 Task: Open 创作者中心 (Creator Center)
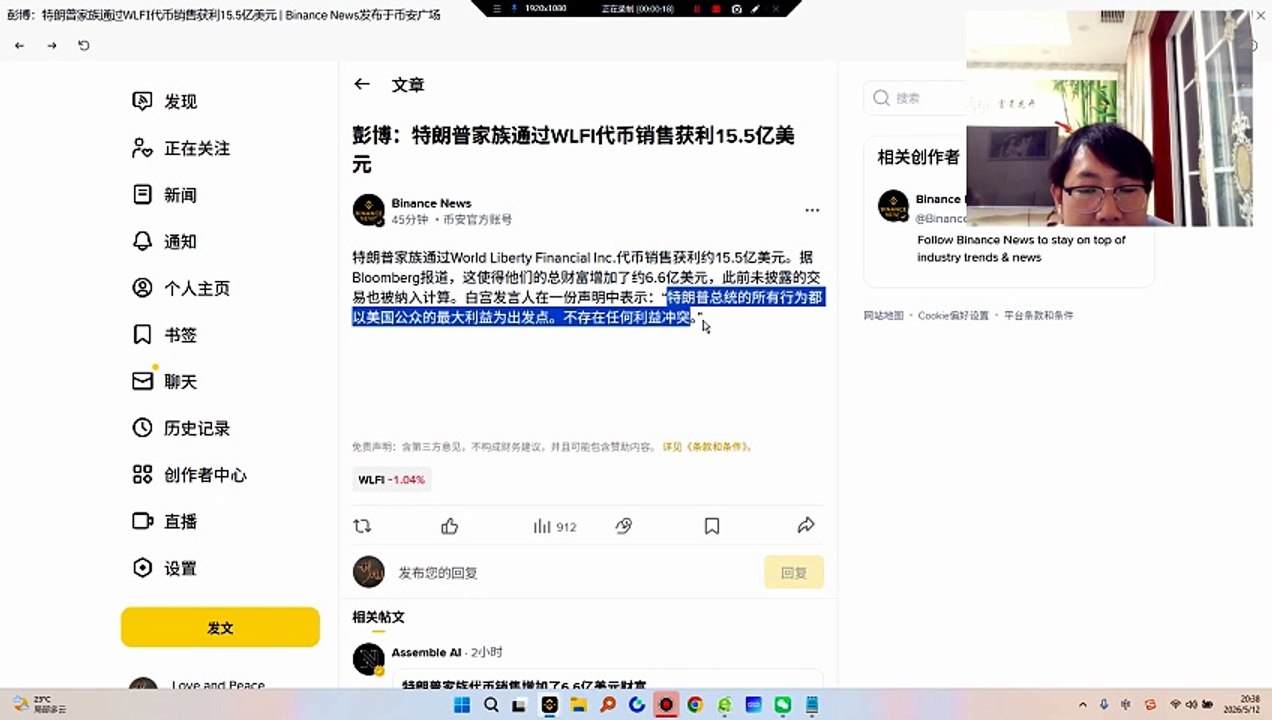[x=189, y=474]
